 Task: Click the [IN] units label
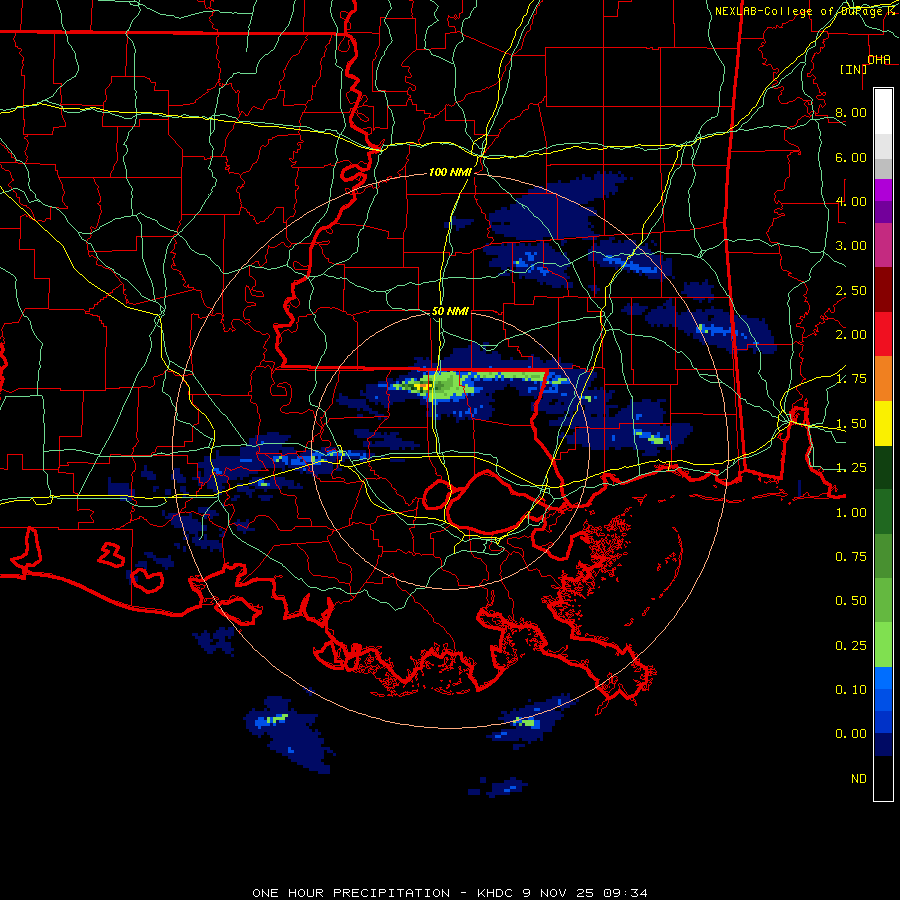click(854, 69)
